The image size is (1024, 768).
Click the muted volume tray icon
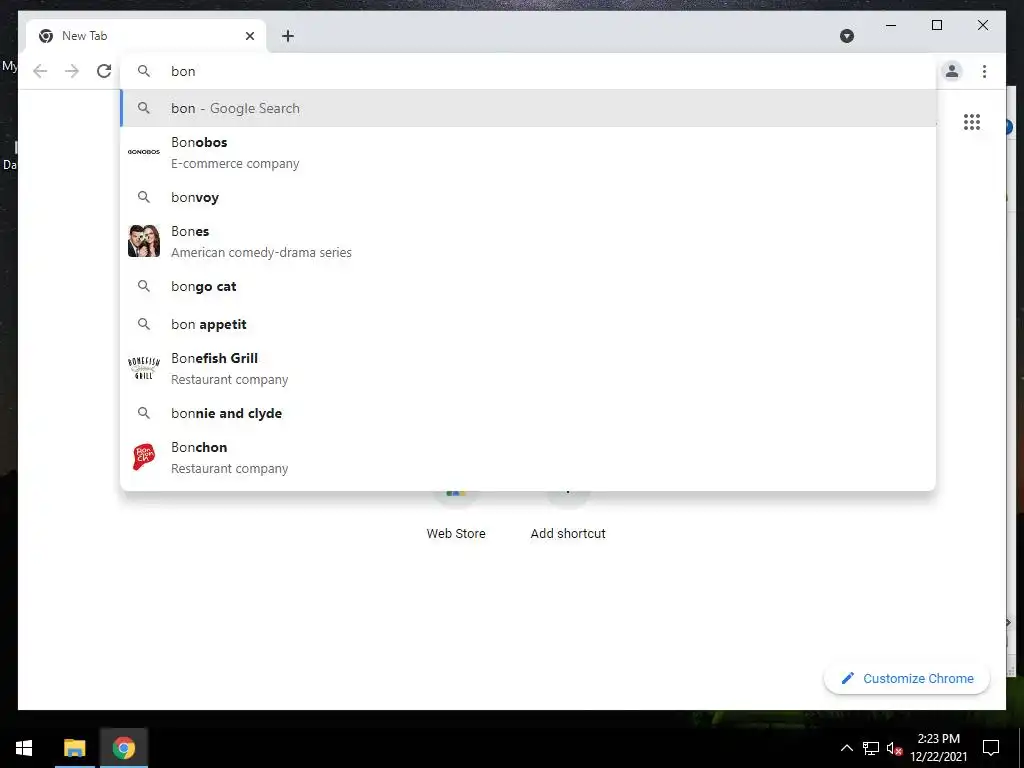click(894, 748)
